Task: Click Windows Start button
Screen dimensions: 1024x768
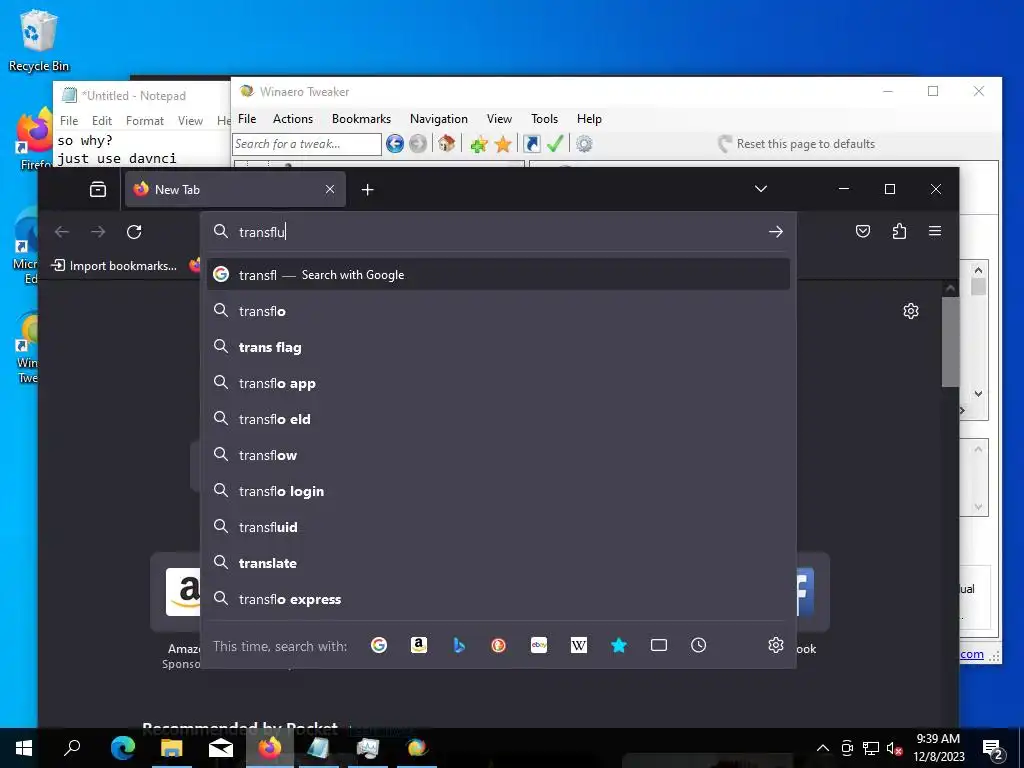Action: (24, 748)
